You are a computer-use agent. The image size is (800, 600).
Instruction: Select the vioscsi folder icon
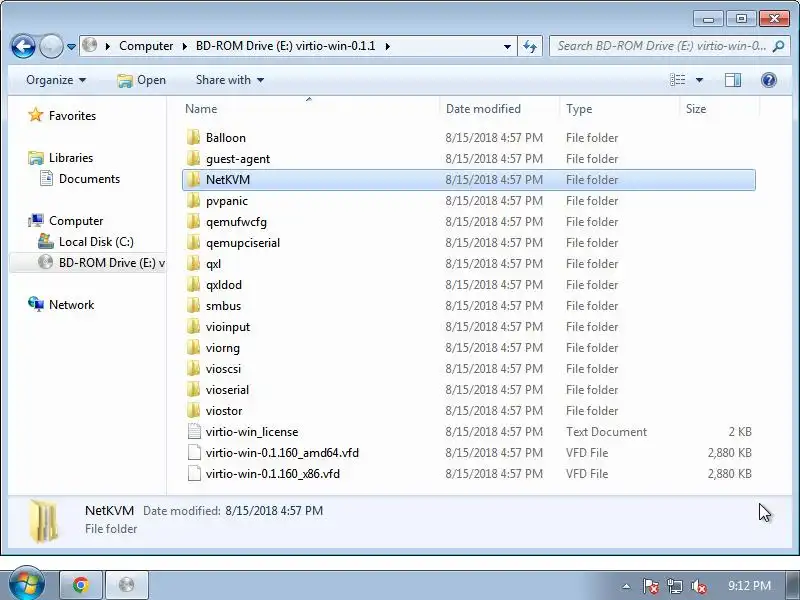tap(193, 368)
